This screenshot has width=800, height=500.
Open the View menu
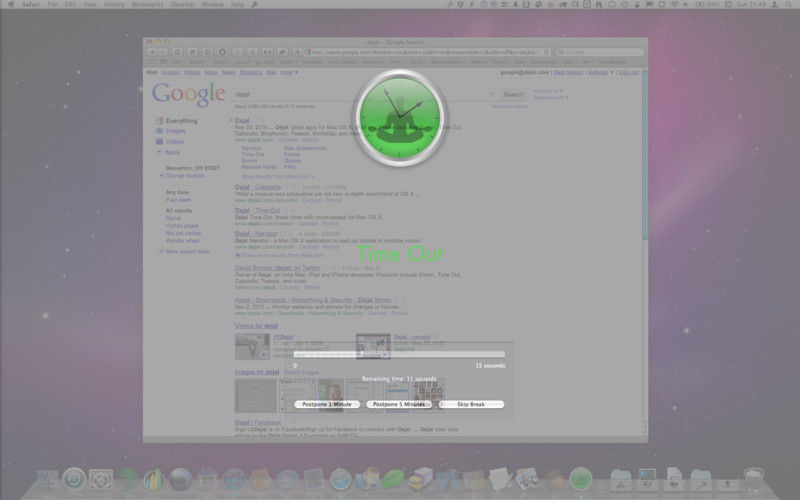click(x=90, y=4)
